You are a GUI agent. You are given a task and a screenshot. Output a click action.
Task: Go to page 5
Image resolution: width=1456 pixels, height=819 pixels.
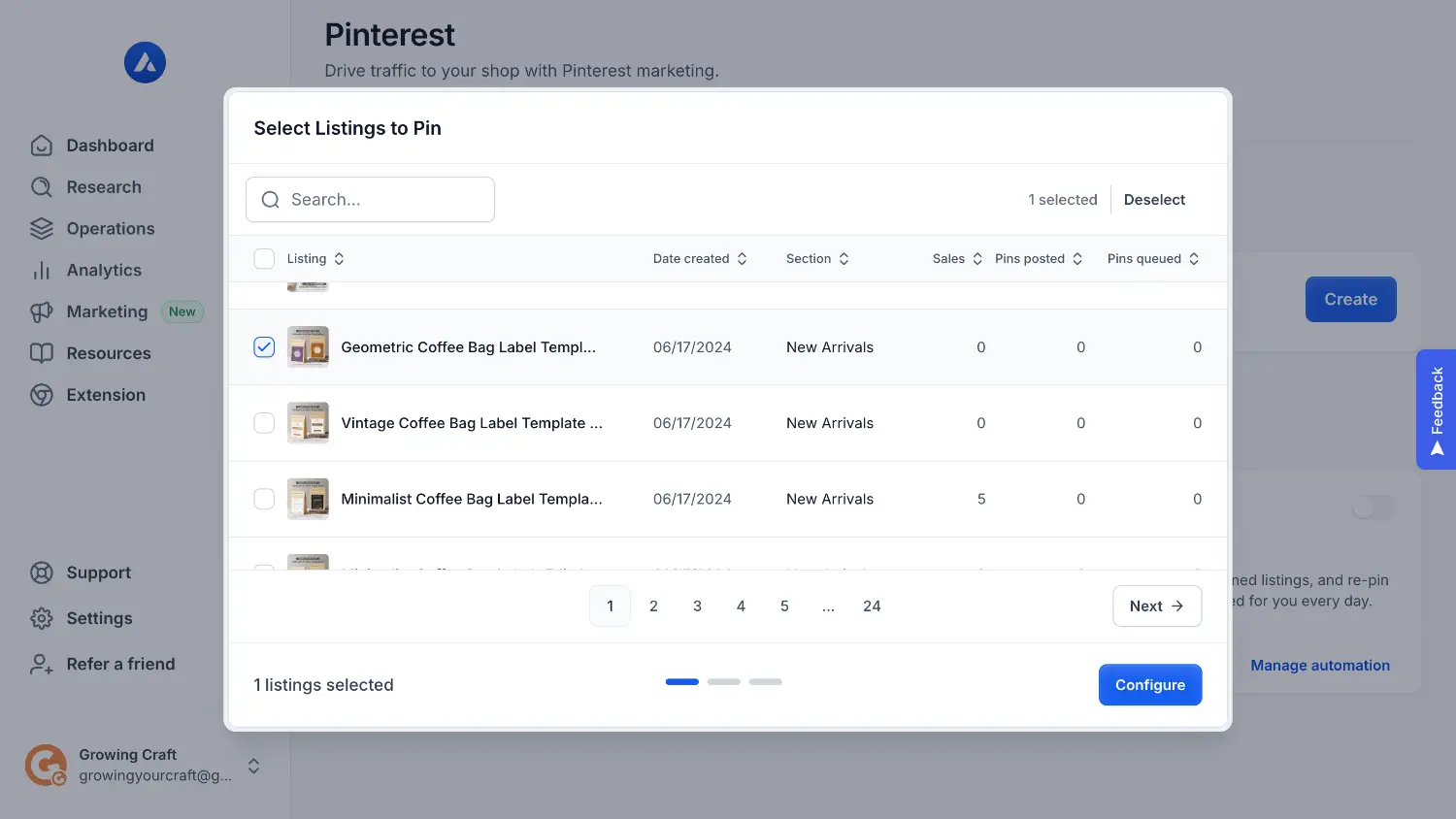[x=785, y=606]
